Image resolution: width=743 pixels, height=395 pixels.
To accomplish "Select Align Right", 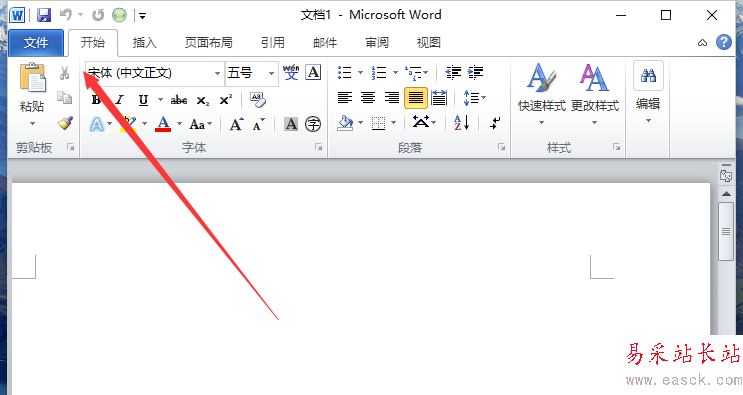I will point(392,98).
